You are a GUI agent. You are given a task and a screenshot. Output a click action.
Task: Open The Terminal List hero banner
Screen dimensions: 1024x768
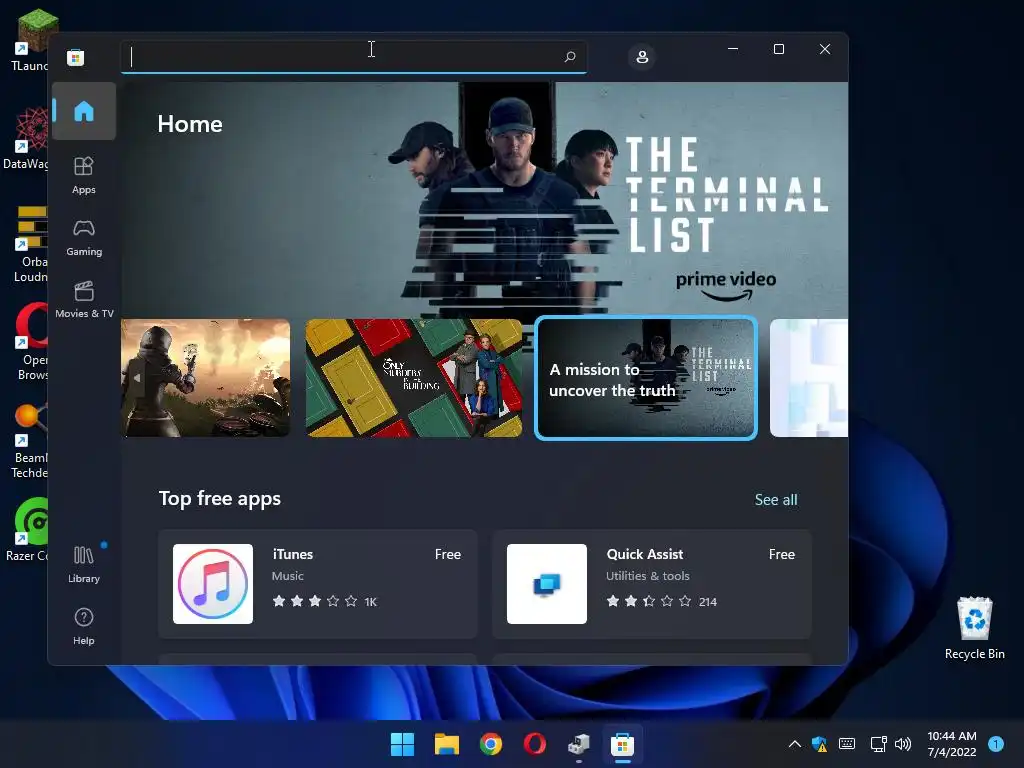[485, 199]
